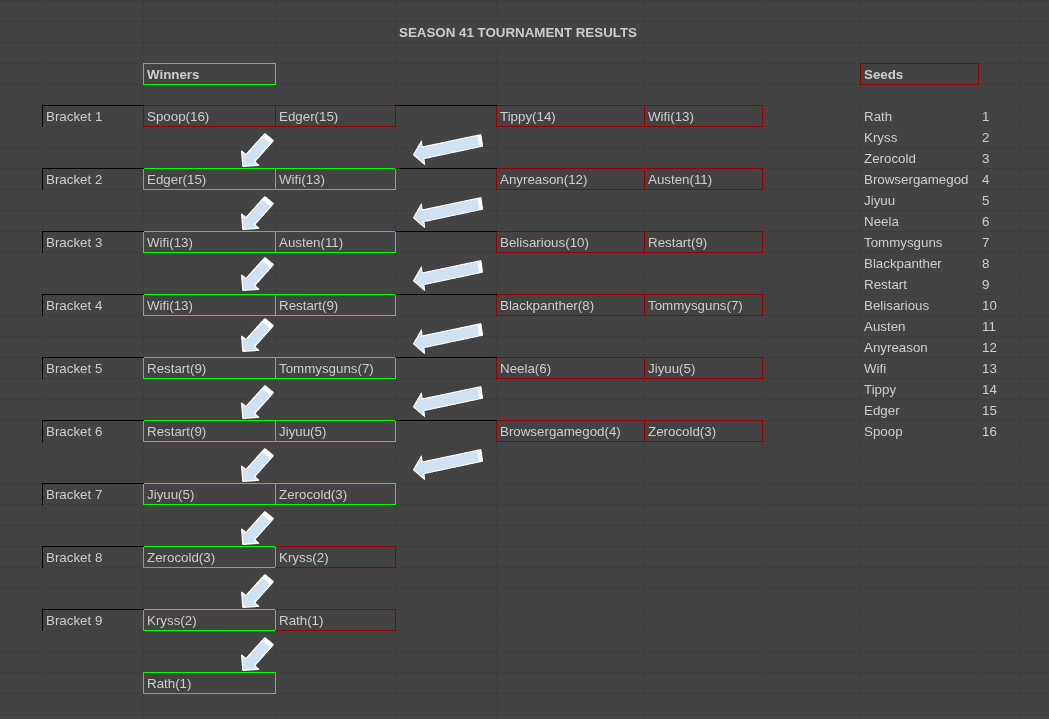
Task: Select the Kryss(2) cell in Bracket 8 row
Action: point(335,557)
